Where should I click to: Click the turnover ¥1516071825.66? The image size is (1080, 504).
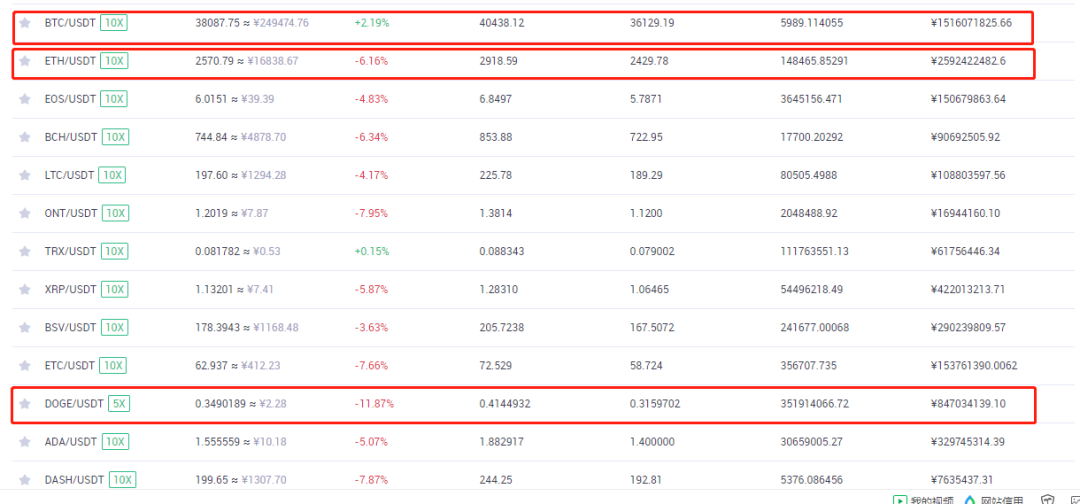click(x=971, y=23)
